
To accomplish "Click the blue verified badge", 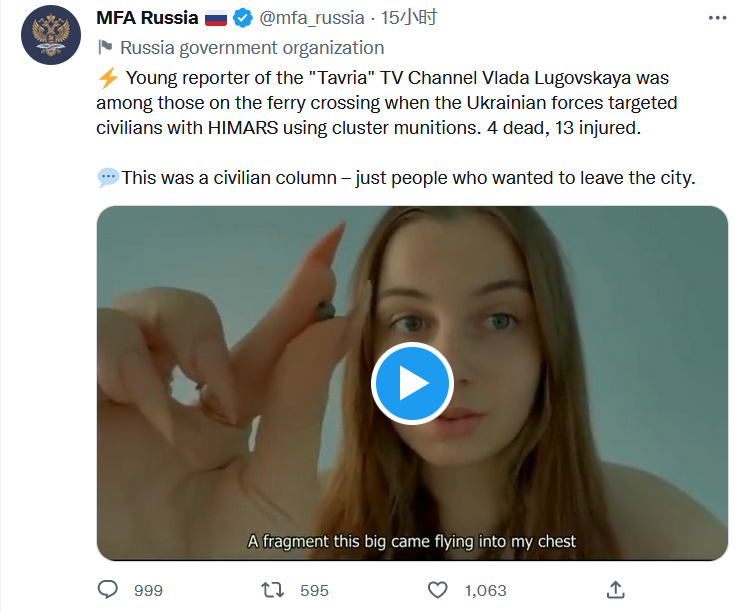I will pyautogui.click(x=242, y=18).
